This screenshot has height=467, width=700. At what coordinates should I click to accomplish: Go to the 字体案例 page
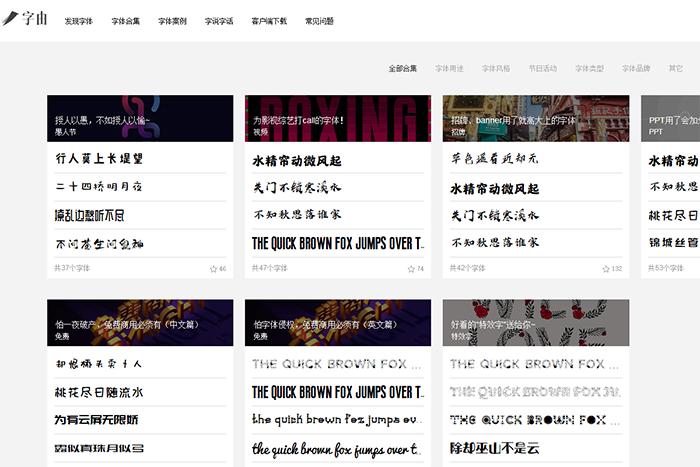(172, 21)
